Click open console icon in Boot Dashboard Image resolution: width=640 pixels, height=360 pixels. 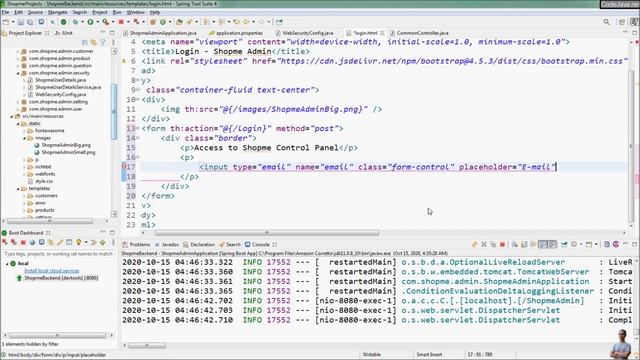[x=41, y=242]
